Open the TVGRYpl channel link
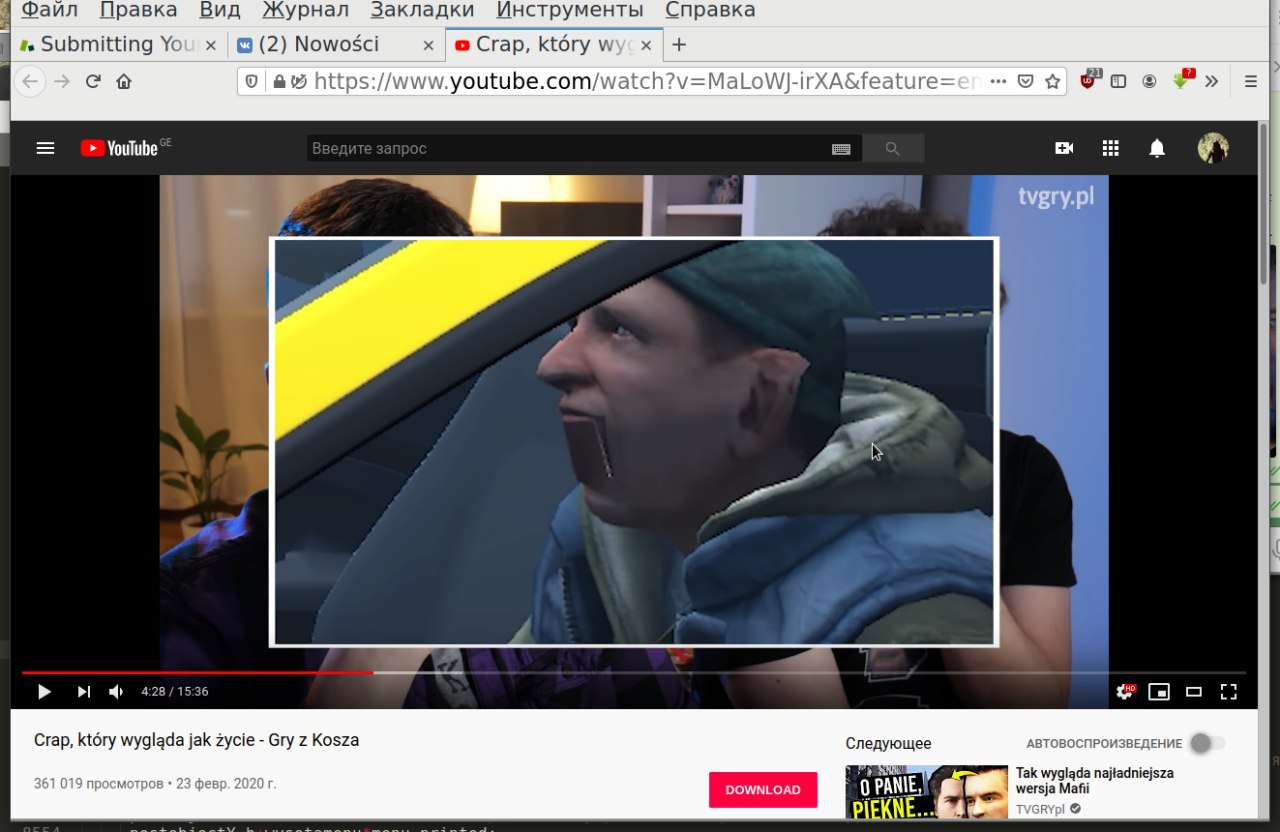1280x832 pixels. coord(1040,809)
